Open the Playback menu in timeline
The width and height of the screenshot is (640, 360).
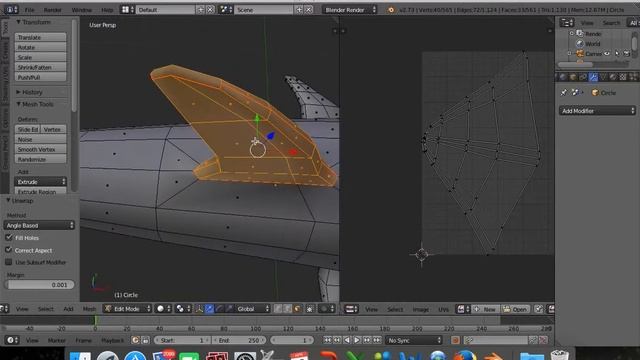(x=112, y=340)
